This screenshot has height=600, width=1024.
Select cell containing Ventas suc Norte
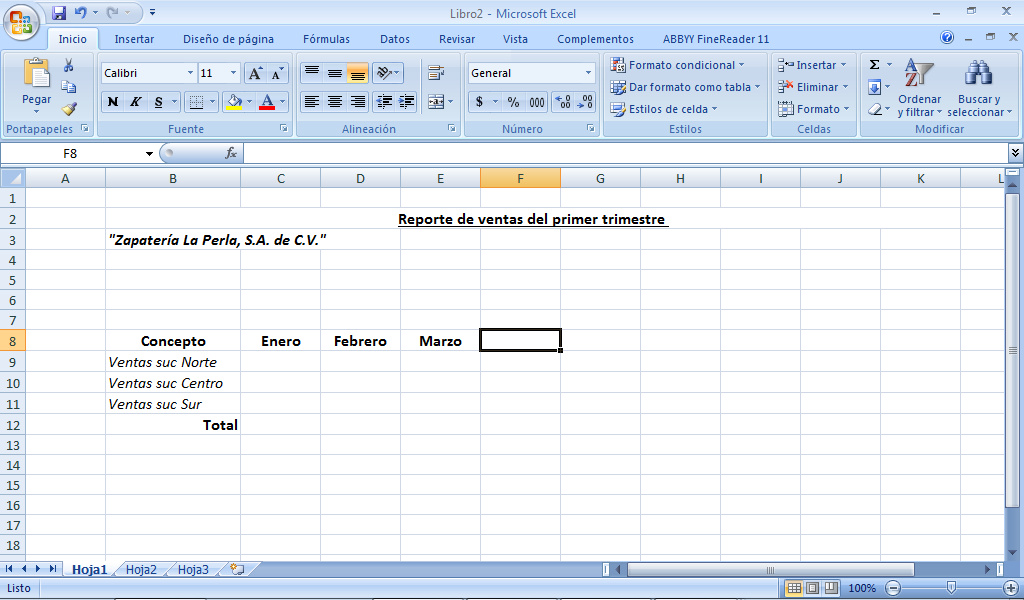point(172,362)
